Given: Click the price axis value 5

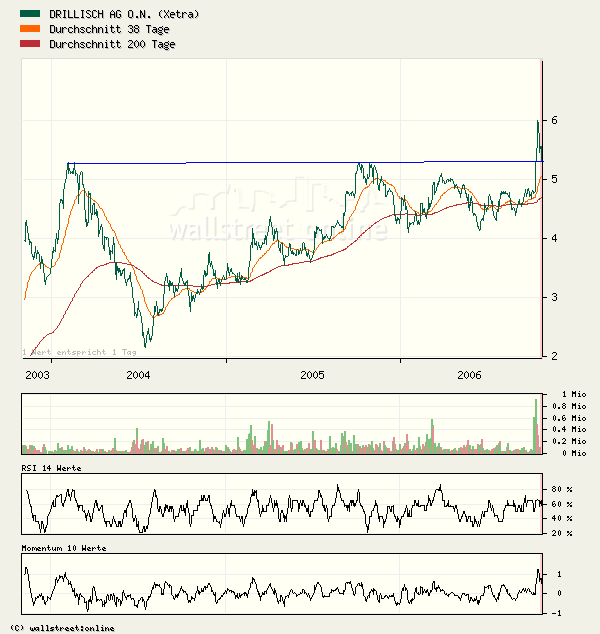Looking at the screenshot, I should pos(554,179).
